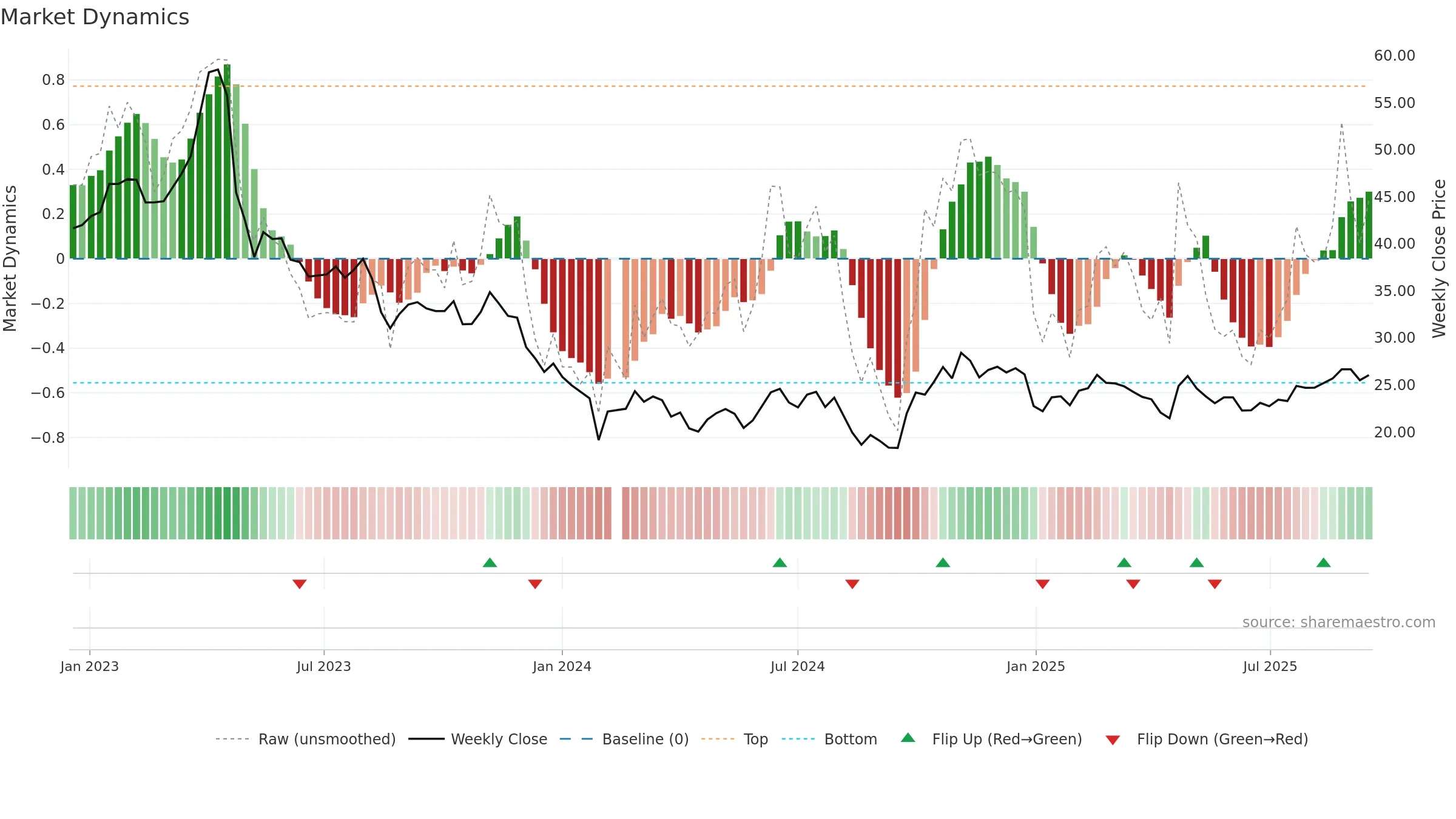Click the Jul 2024 x-axis label

(798, 666)
